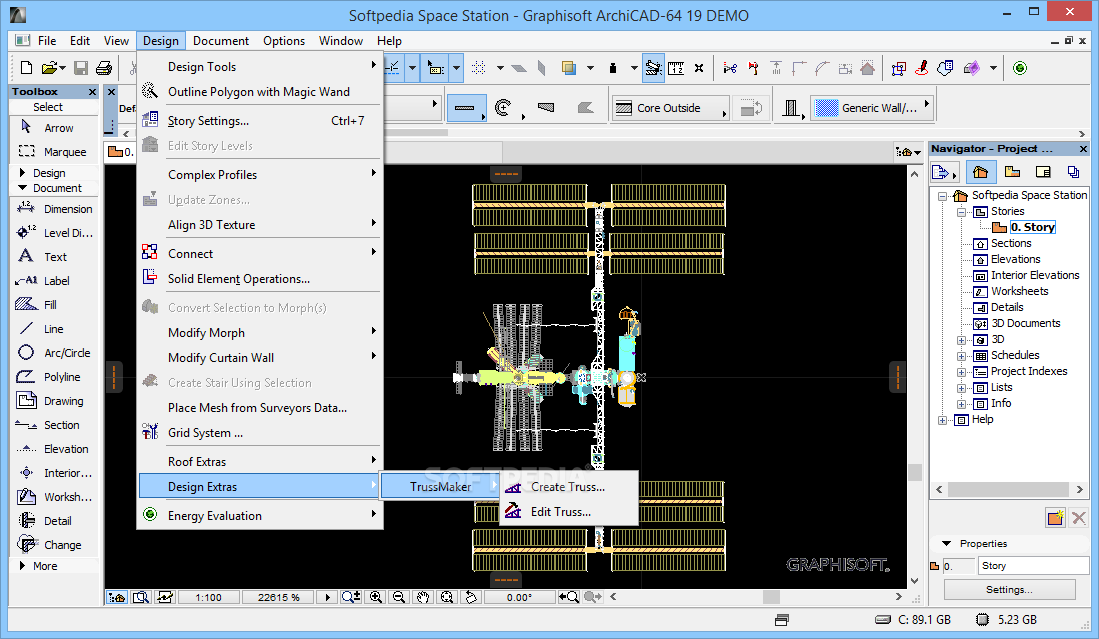Click the Print icon in toolbar
Screen dimensions: 1099x639
click(104, 68)
